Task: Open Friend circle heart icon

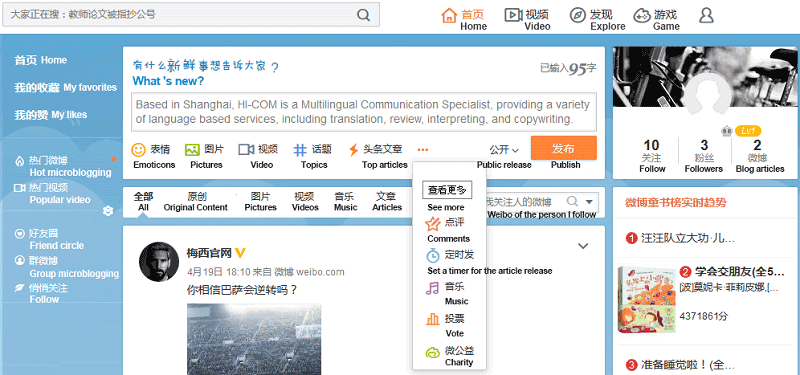Action: [19, 234]
